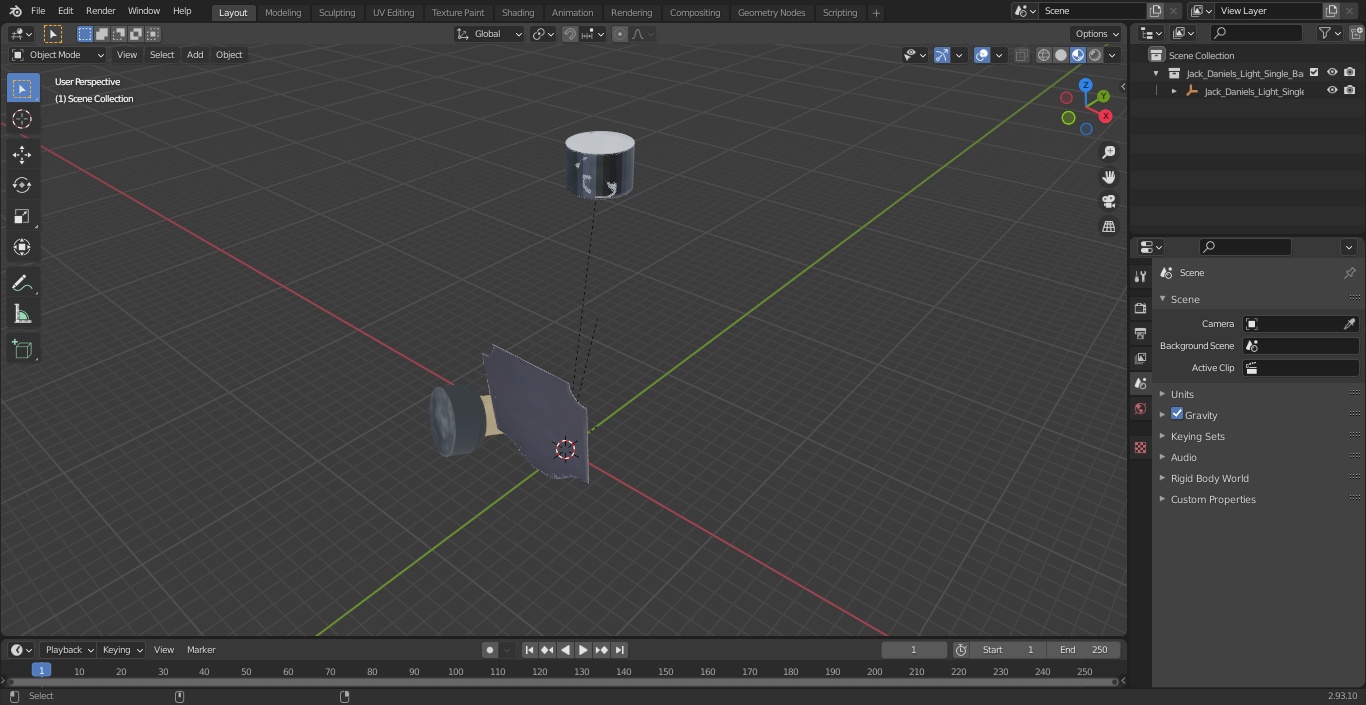1366x705 pixels.
Task: Open the Output properties tab
Action: click(1140, 333)
